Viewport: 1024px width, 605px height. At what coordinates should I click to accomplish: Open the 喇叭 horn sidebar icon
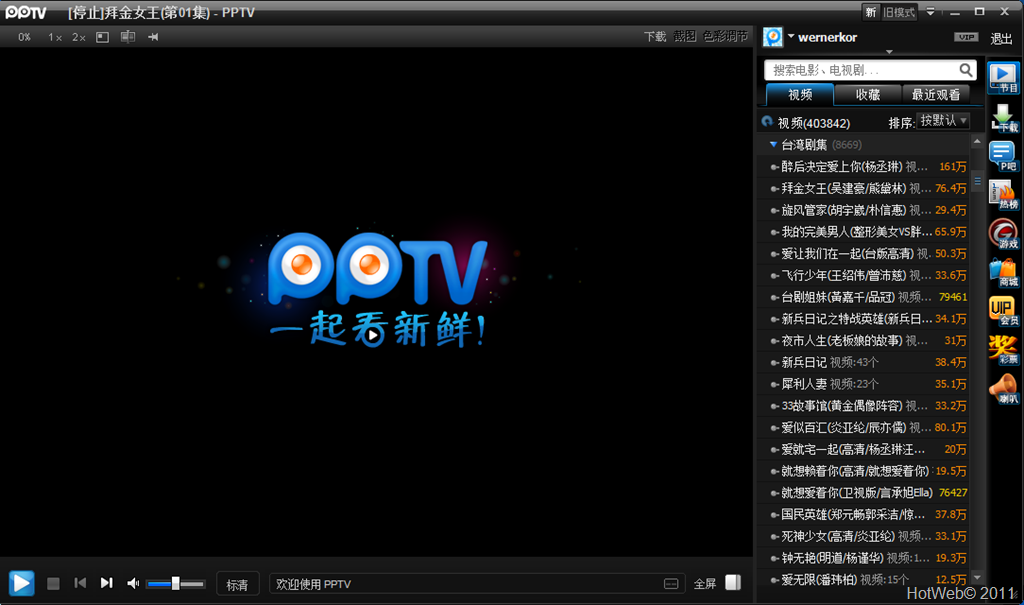click(1004, 388)
